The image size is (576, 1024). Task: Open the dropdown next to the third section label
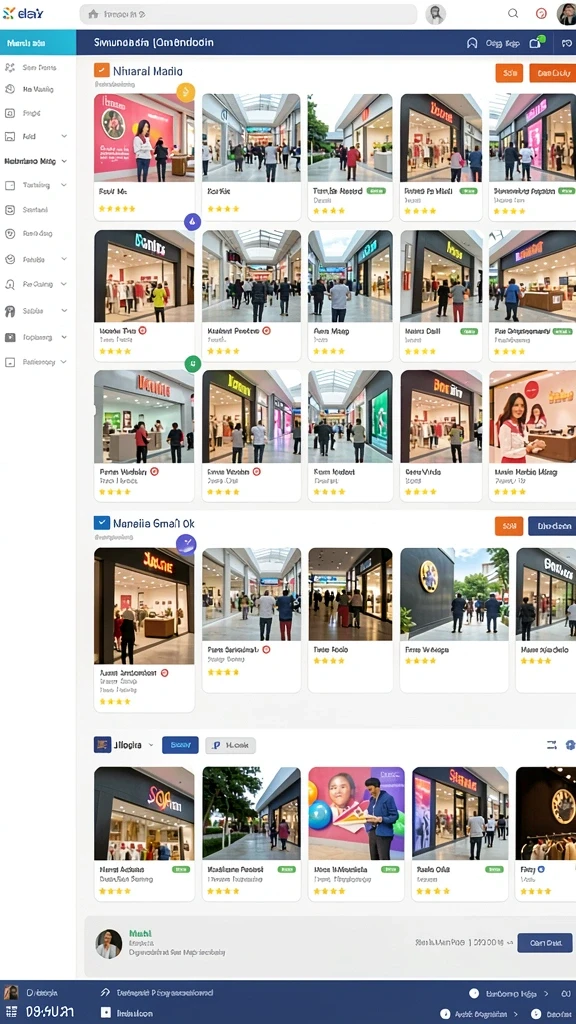(x=152, y=744)
